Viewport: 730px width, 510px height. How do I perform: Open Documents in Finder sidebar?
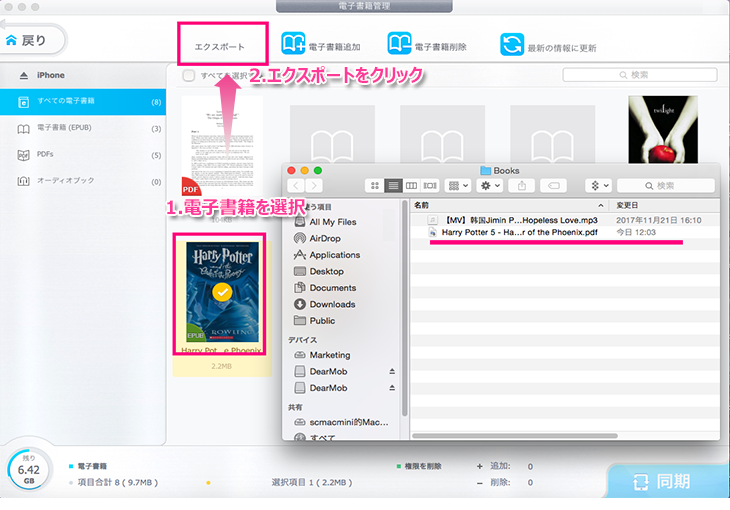333,288
